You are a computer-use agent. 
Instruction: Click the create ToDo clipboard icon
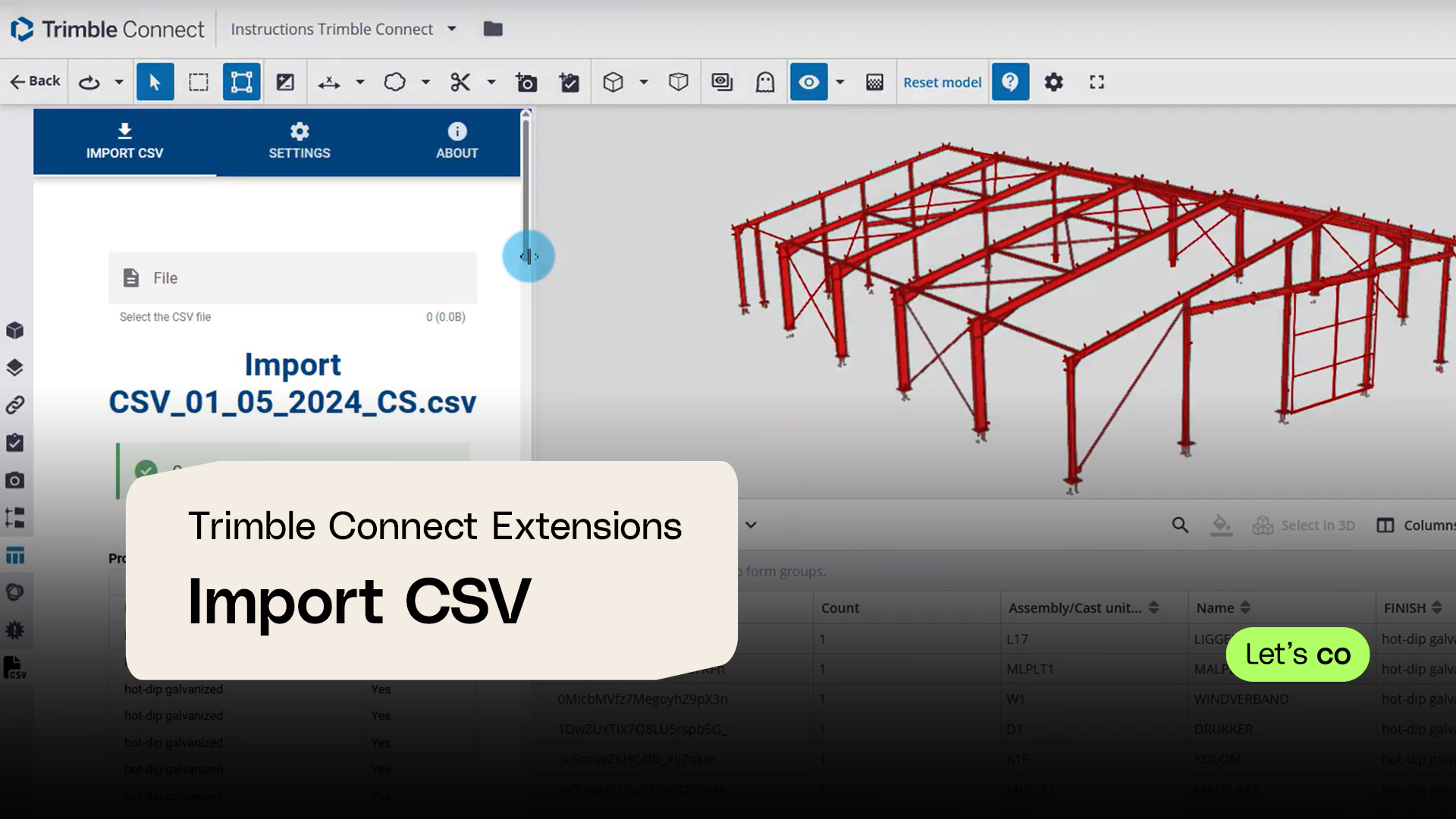[x=569, y=82]
